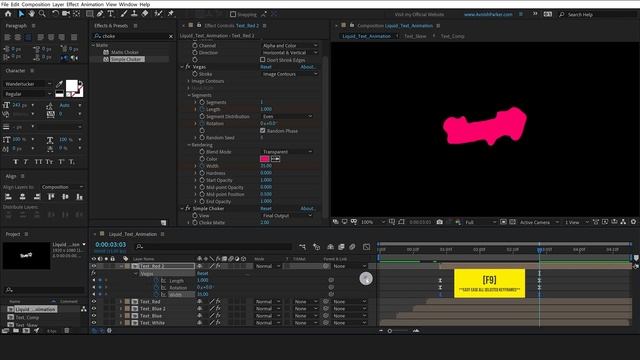Toggle the Length property stopwatch in Effect Controls
Image resolution: width=640 pixels, height=360 pixels.
(x=202, y=109)
